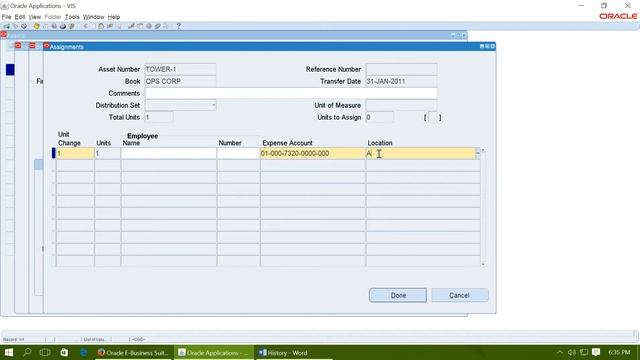
Task: Click the taskbar Search icon
Action: (x=27, y=352)
